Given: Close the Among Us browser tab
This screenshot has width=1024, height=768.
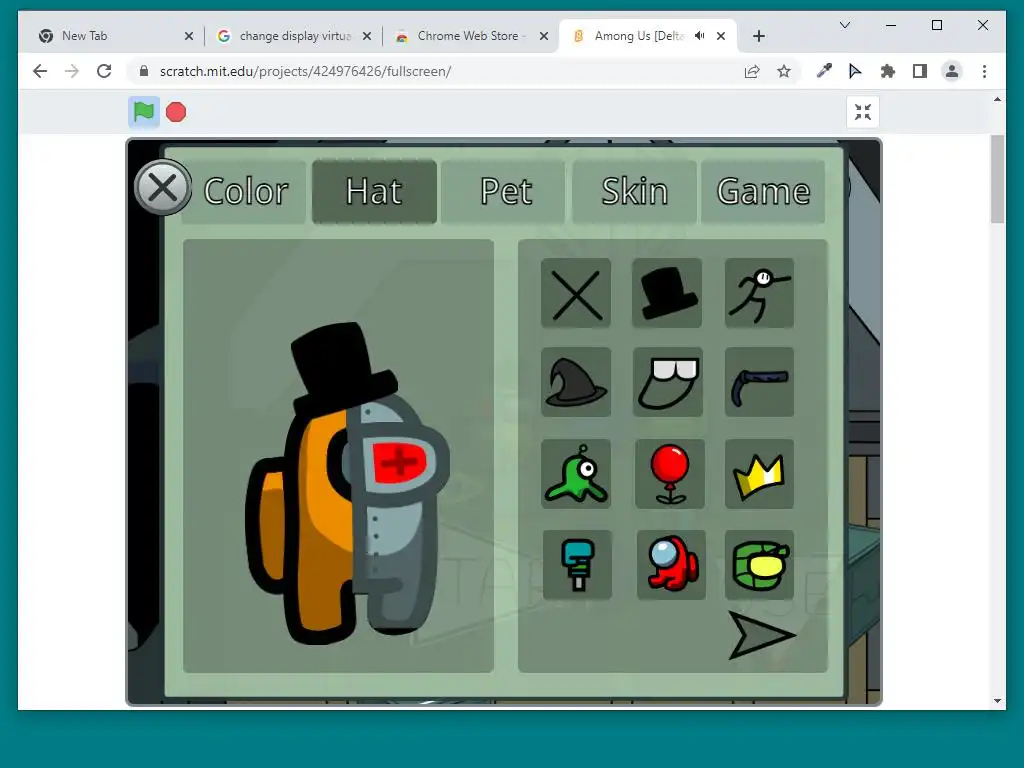Looking at the screenshot, I should click(721, 36).
